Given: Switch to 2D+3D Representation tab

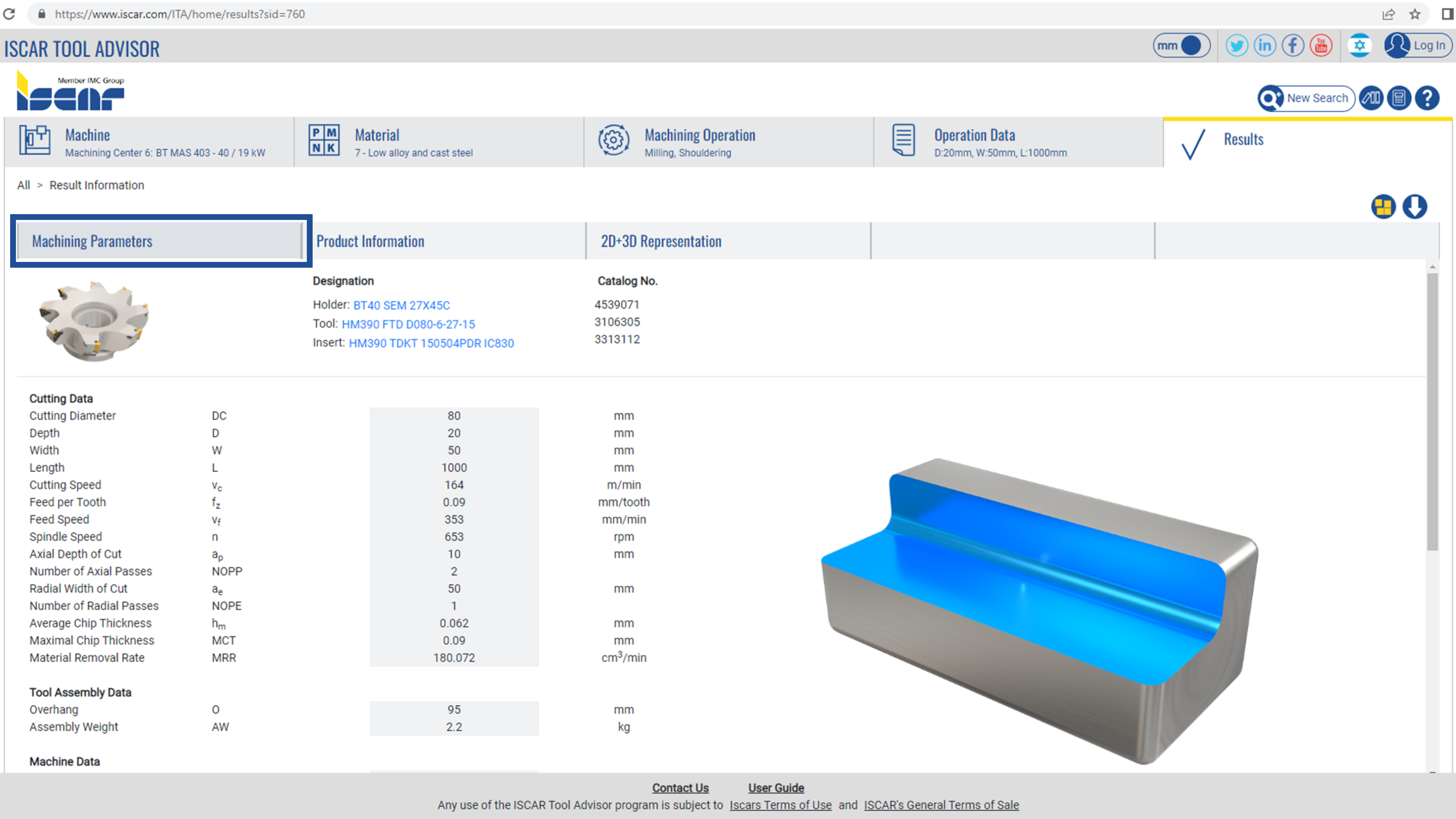Looking at the screenshot, I should click(x=729, y=241).
